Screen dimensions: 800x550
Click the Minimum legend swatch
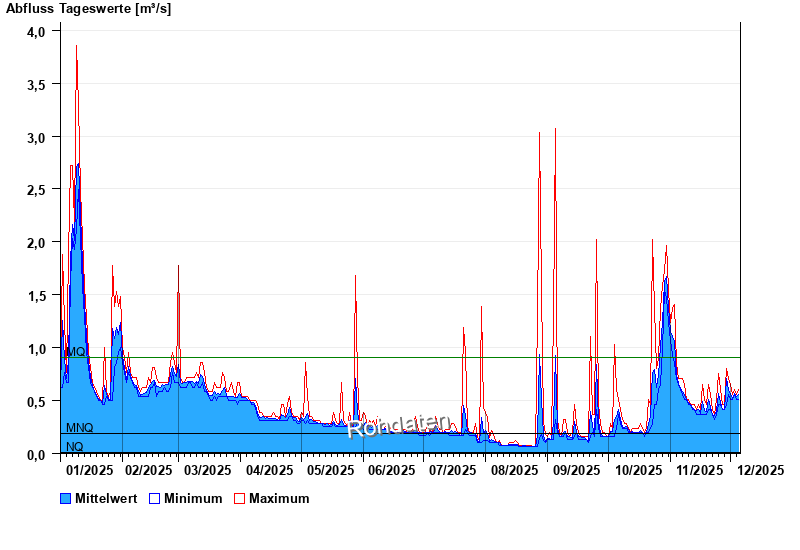coord(154,498)
